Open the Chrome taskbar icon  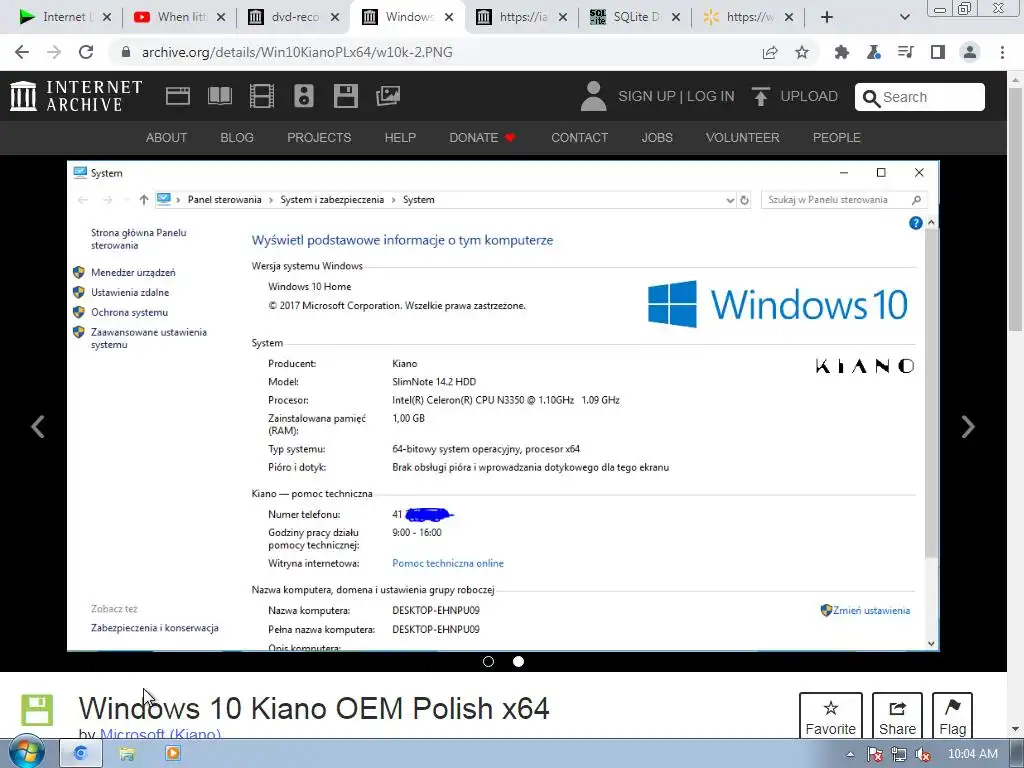coord(80,754)
